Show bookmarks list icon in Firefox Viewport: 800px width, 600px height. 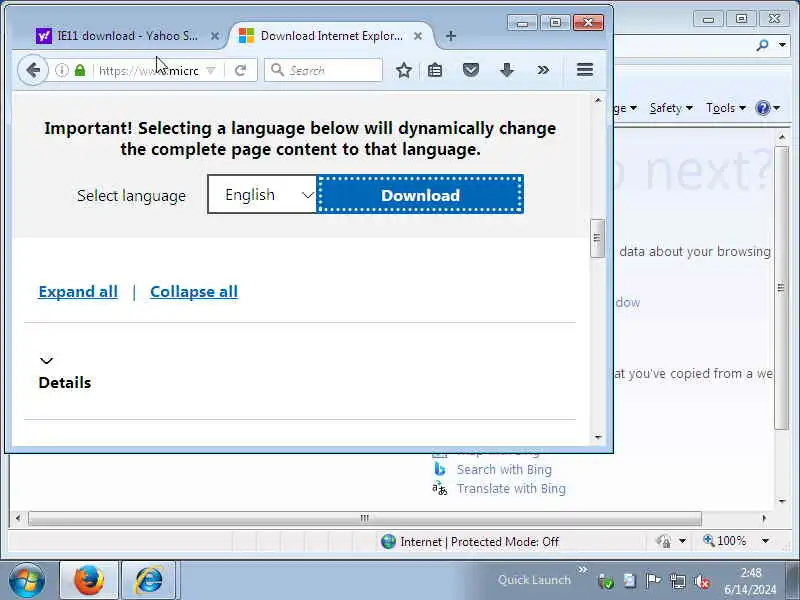pos(435,70)
